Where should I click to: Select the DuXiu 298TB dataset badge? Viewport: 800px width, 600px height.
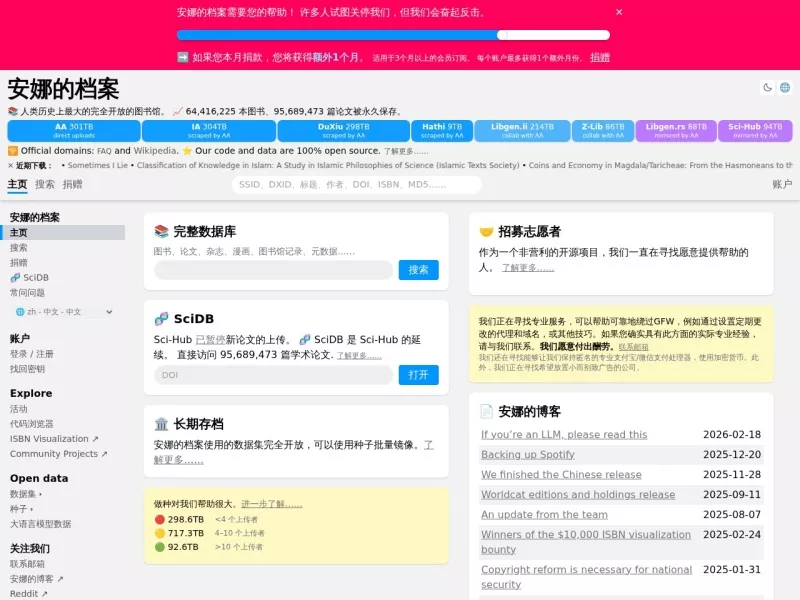[344, 131]
